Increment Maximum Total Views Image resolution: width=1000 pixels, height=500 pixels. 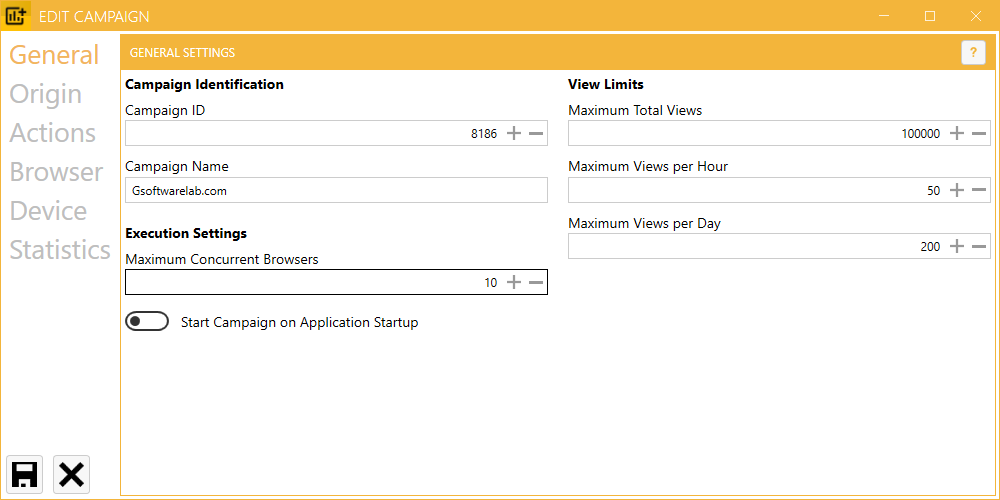[957, 133]
